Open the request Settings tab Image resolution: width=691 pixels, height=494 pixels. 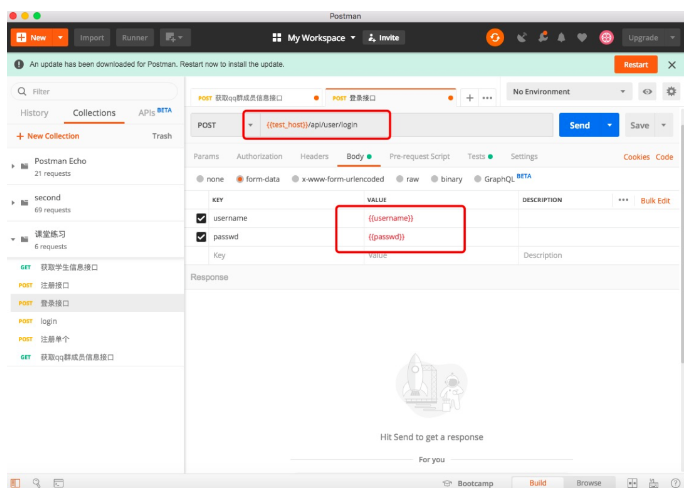(x=524, y=156)
